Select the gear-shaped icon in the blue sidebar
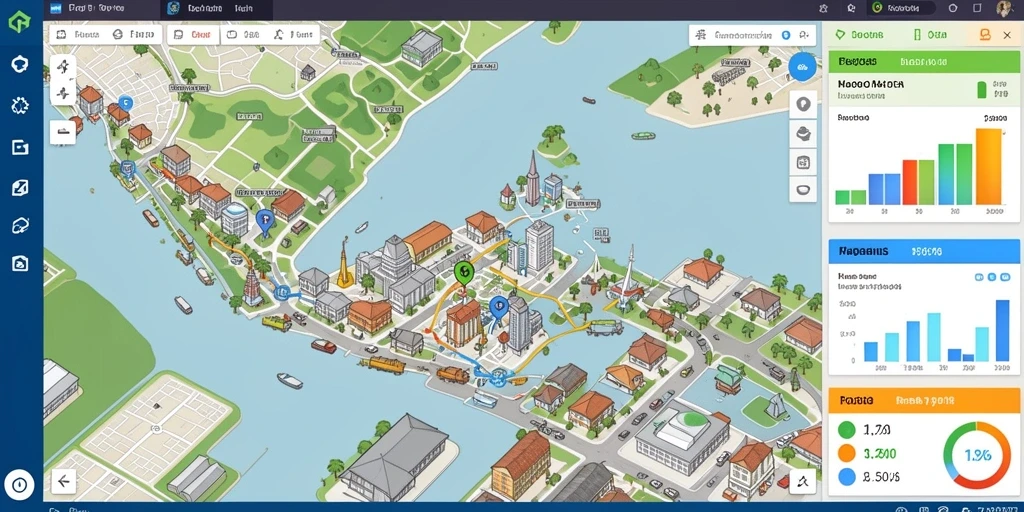 (20, 105)
